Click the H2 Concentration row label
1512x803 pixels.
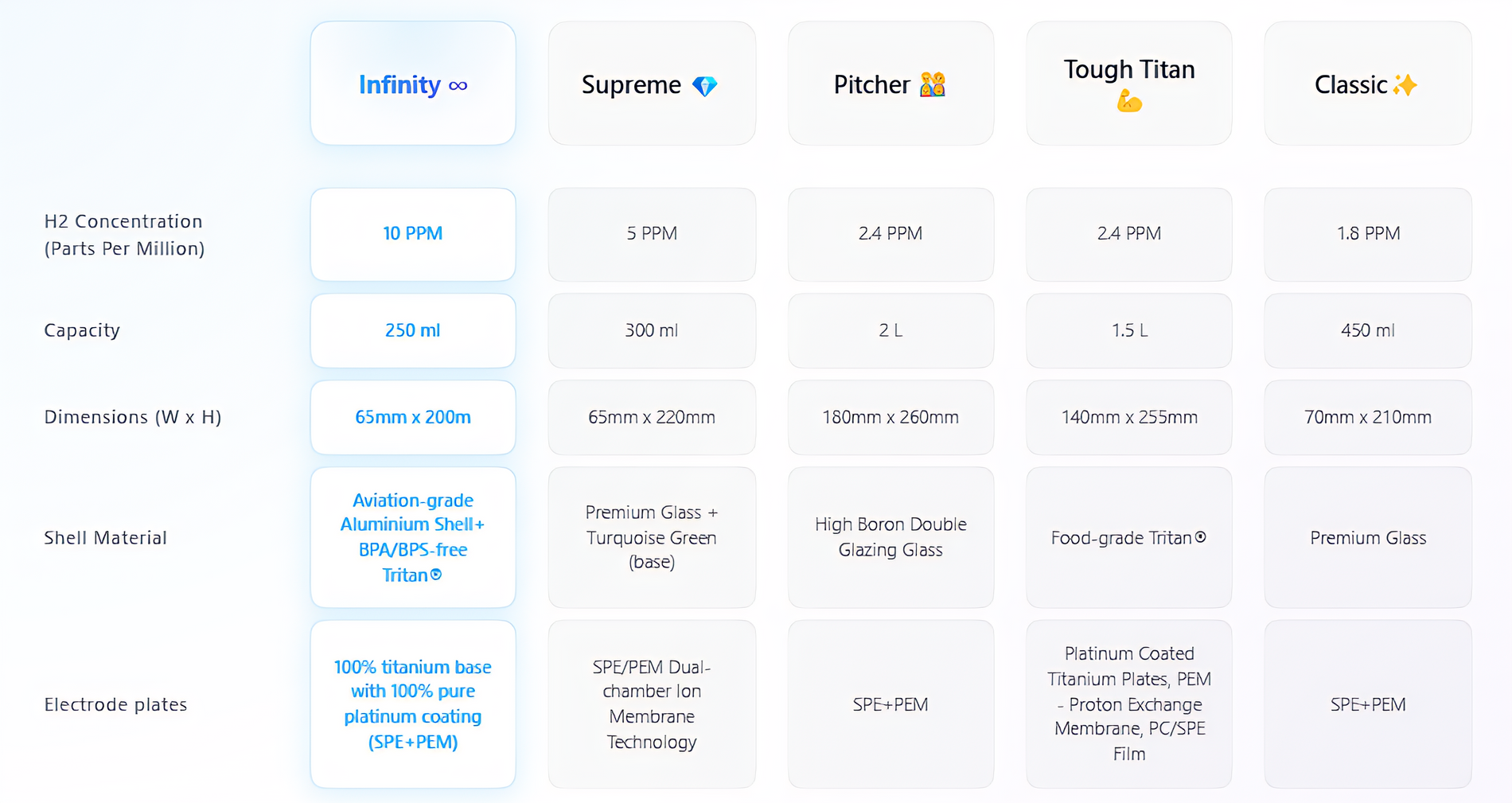124,235
